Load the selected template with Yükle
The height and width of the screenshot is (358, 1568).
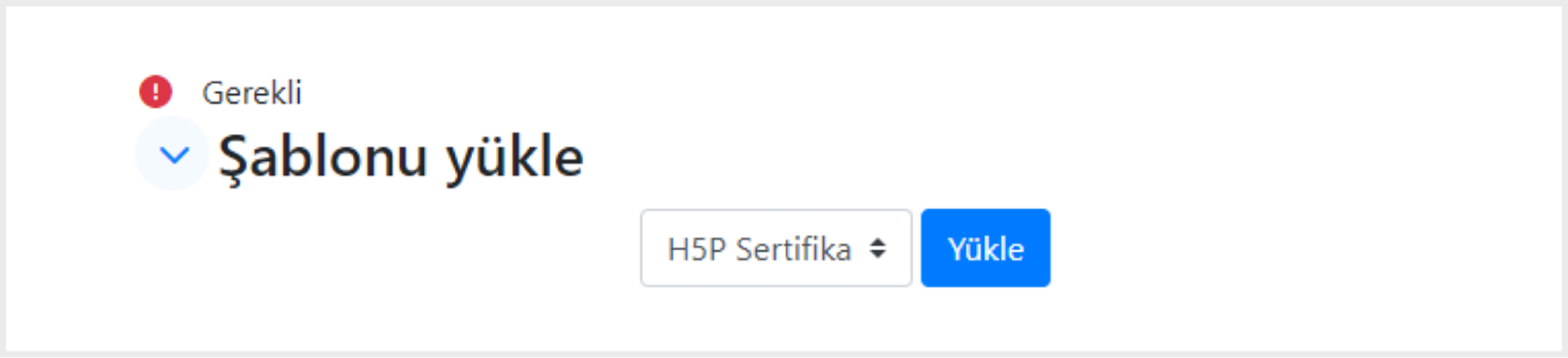coord(986,248)
